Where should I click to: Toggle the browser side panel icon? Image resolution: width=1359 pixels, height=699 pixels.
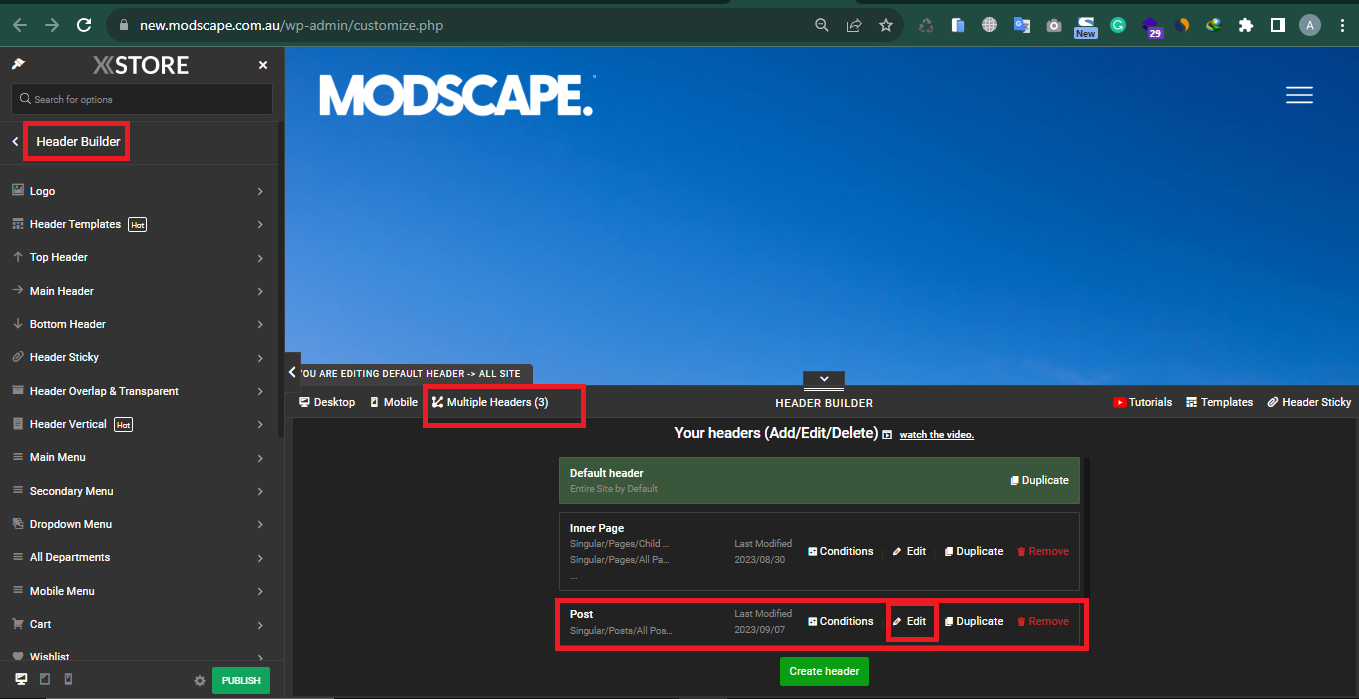(1277, 25)
